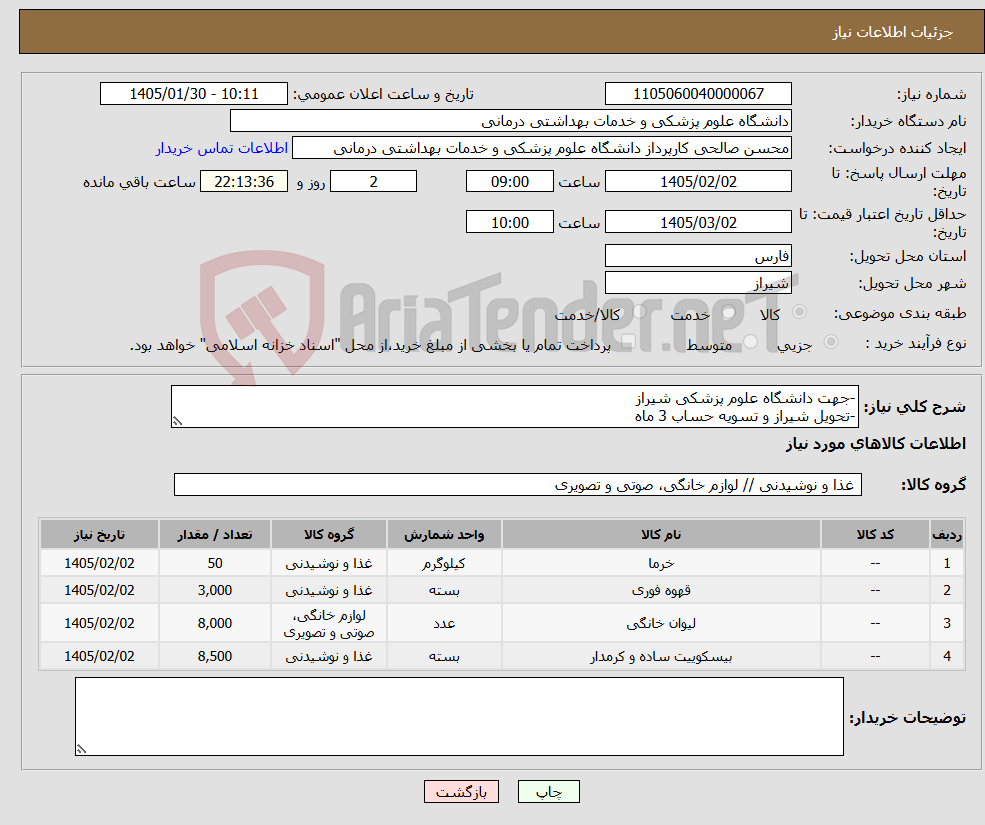
Task: Open اطلاعات تماس خریدار link
Action: [x=222, y=148]
